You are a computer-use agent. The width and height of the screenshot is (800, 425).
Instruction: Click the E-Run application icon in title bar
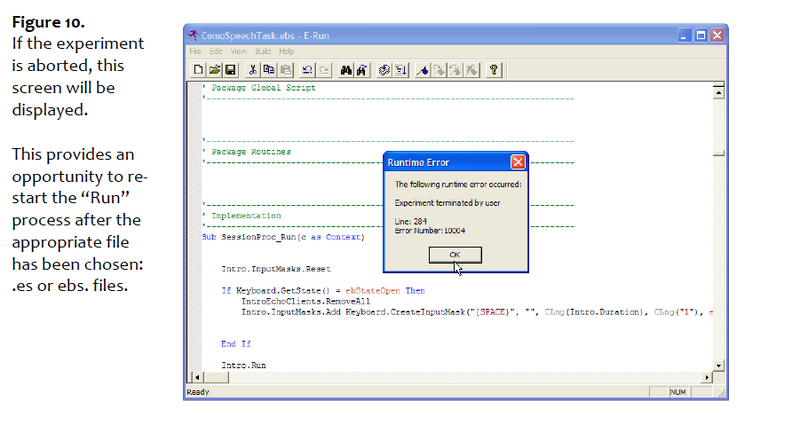(x=192, y=35)
